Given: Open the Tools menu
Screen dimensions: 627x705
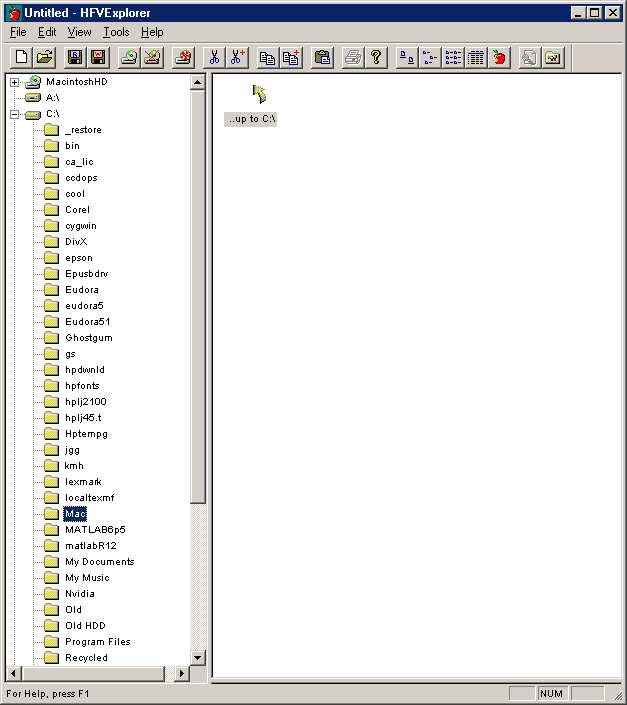Looking at the screenshot, I should click(x=116, y=32).
